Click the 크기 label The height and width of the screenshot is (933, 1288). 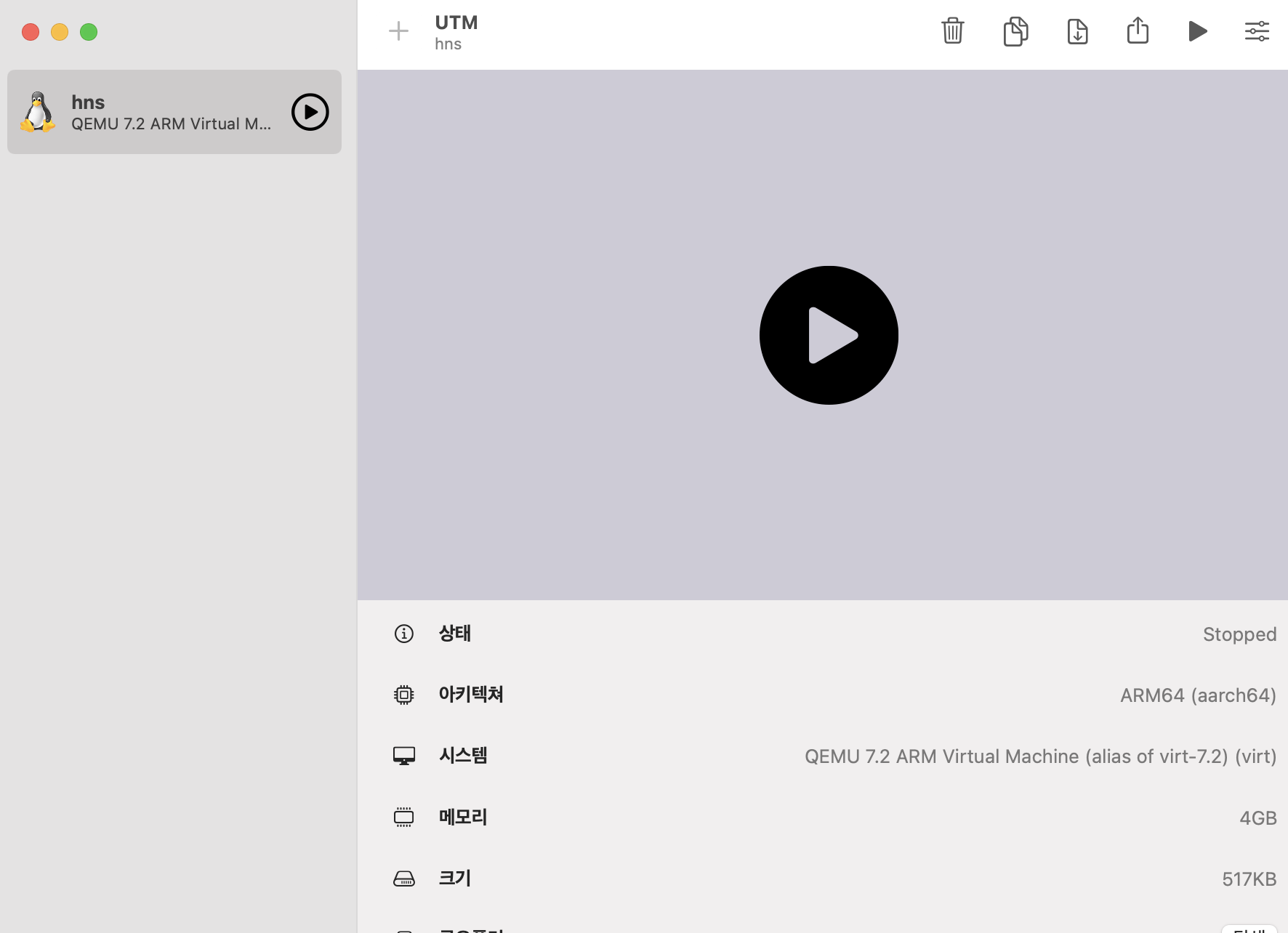[x=455, y=879]
